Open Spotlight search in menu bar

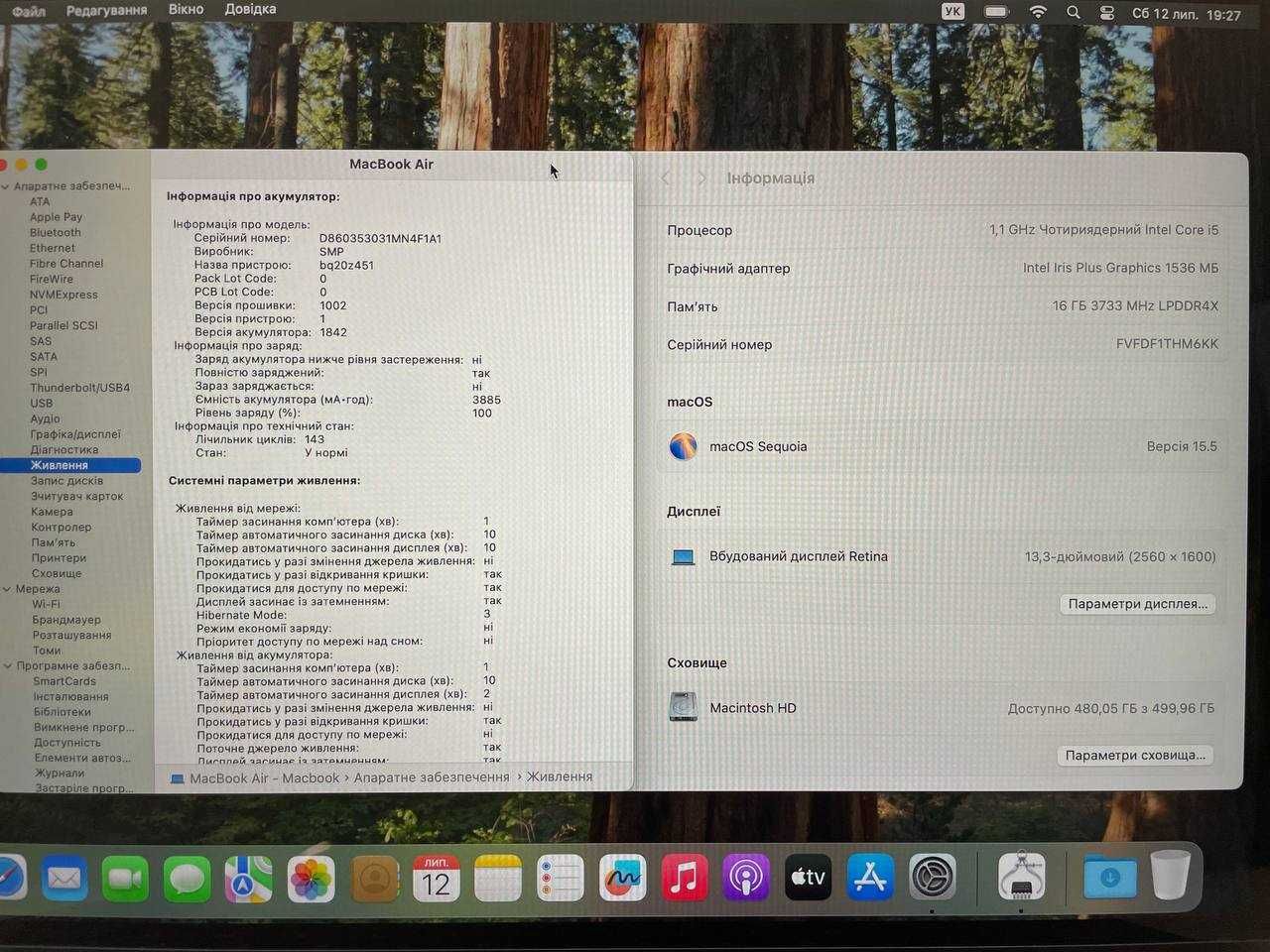click(x=1074, y=13)
